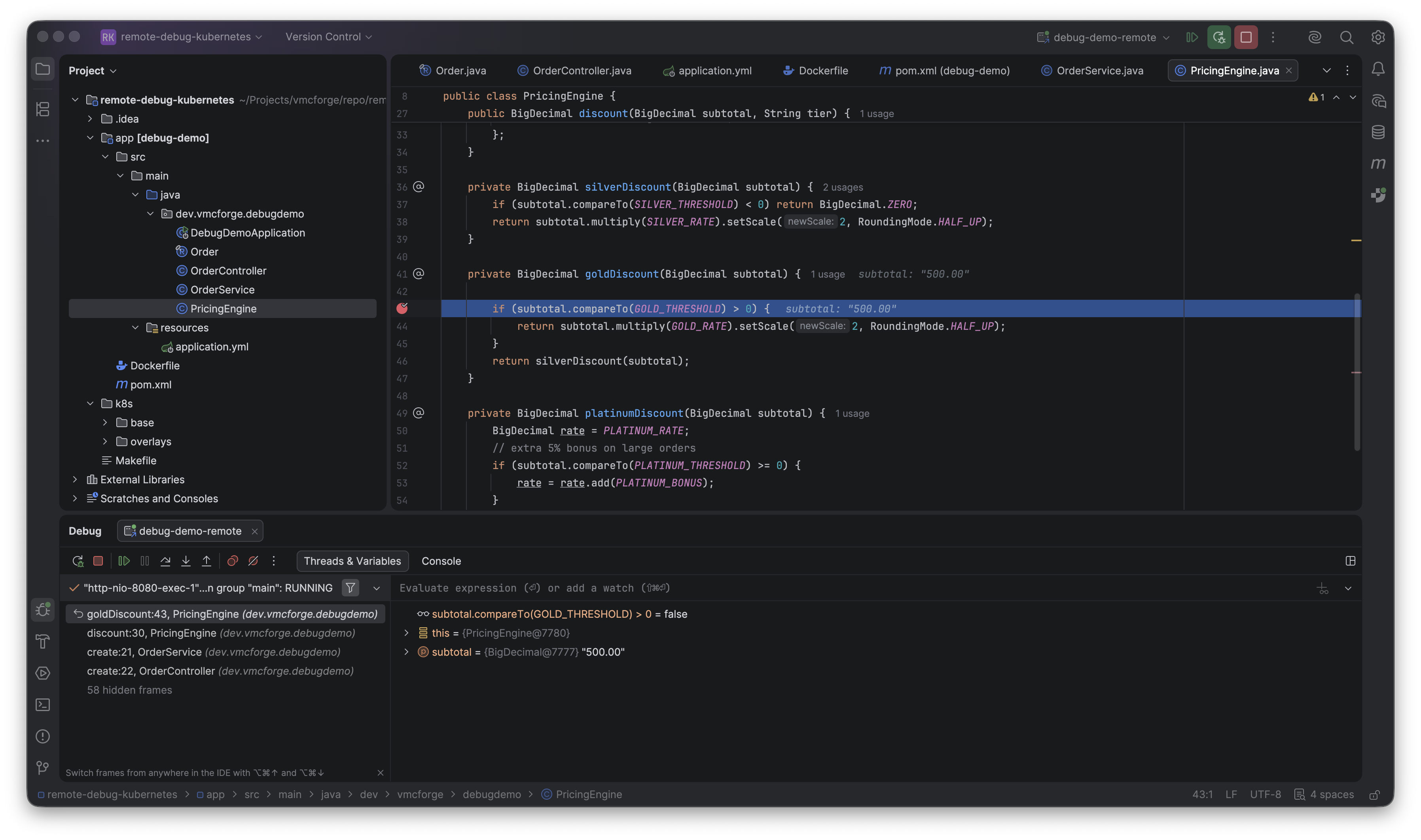The height and width of the screenshot is (840, 1421).
Task: Switch to Dockerfile tab
Action: tap(815, 70)
